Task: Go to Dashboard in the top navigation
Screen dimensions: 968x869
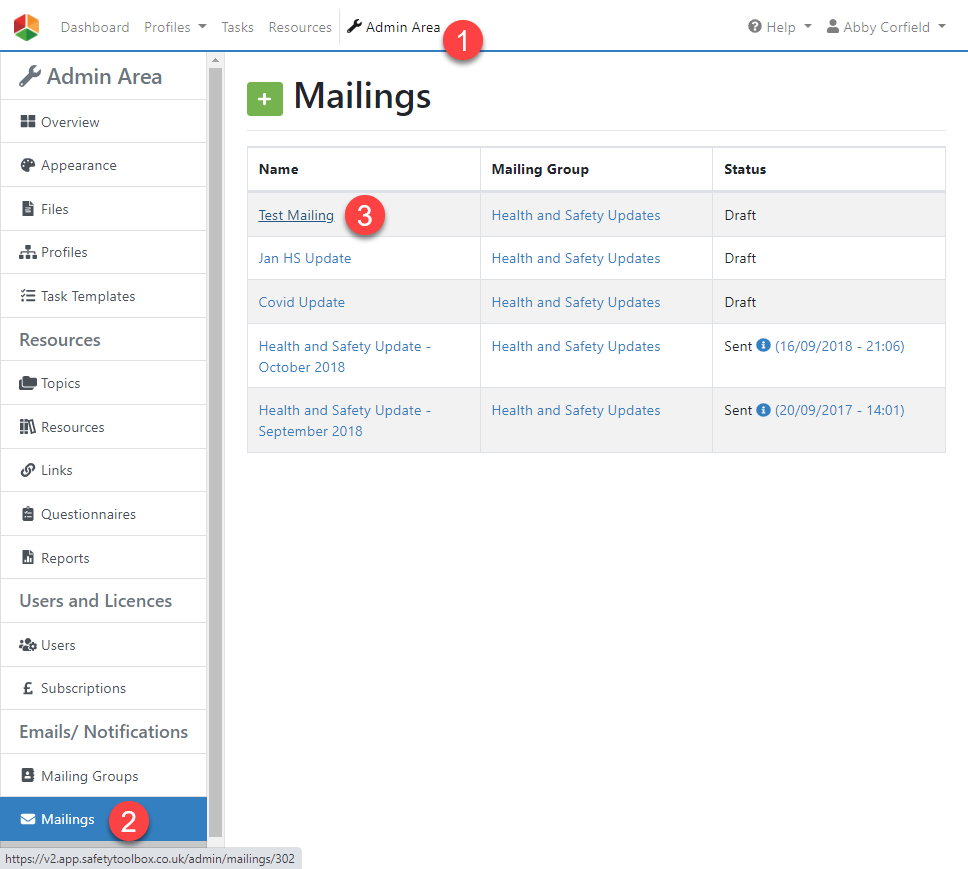Action: click(95, 27)
